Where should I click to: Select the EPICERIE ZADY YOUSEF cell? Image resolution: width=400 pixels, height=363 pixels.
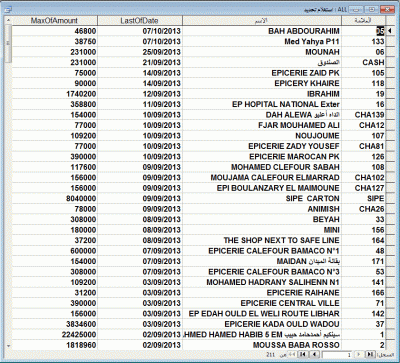pyautogui.click(x=262, y=146)
